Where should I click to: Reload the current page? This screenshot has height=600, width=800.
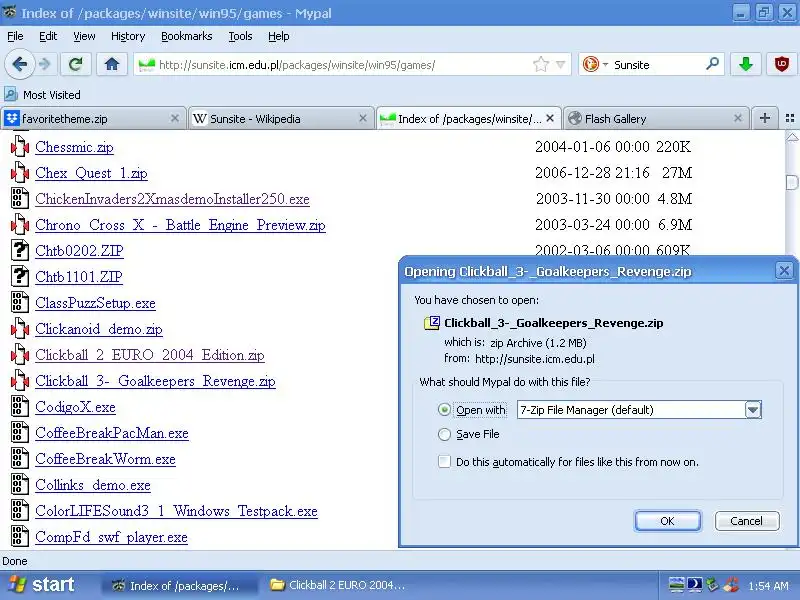click(x=76, y=65)
